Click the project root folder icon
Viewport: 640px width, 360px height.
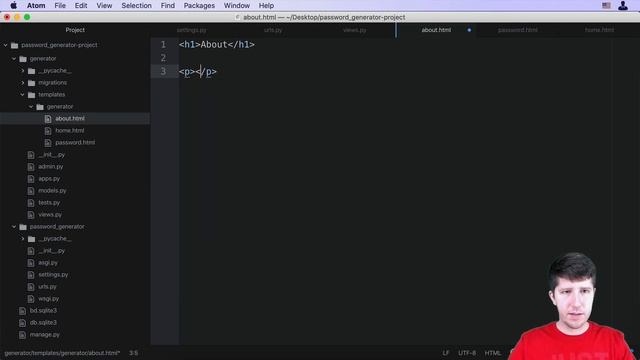click(x=15, y=45)
